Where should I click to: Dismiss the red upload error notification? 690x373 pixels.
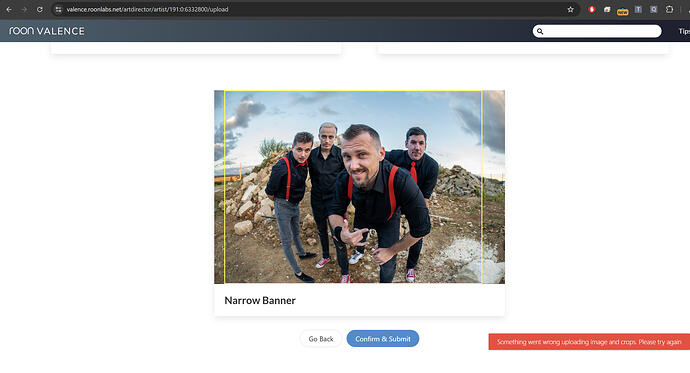[589, 342]
